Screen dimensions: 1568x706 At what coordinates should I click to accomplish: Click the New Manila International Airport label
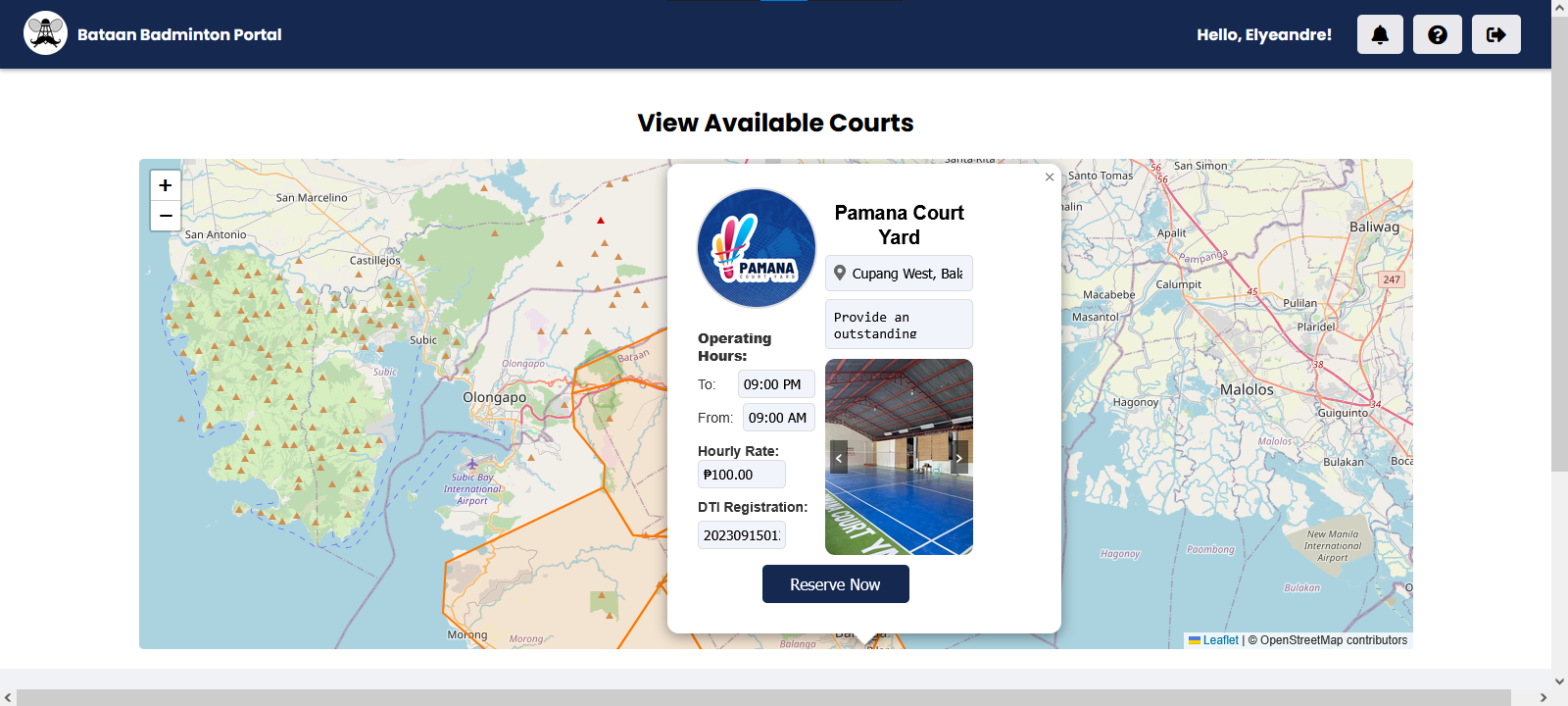tap(1333, 546)
